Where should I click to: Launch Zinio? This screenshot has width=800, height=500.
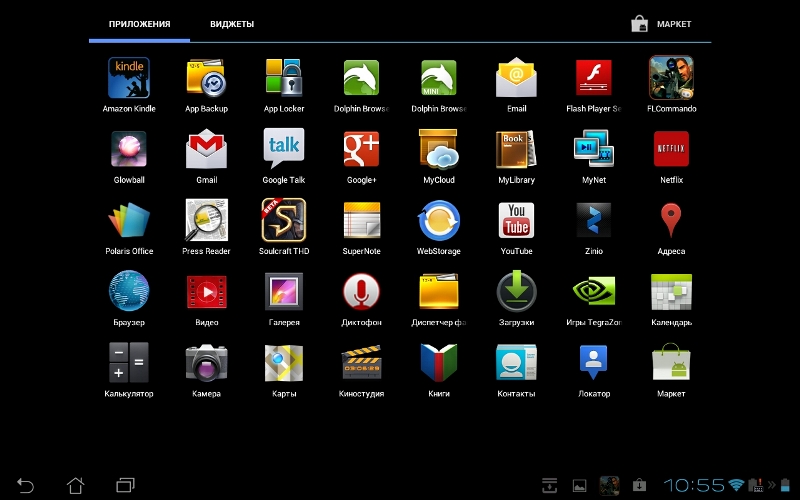point(594,220)
